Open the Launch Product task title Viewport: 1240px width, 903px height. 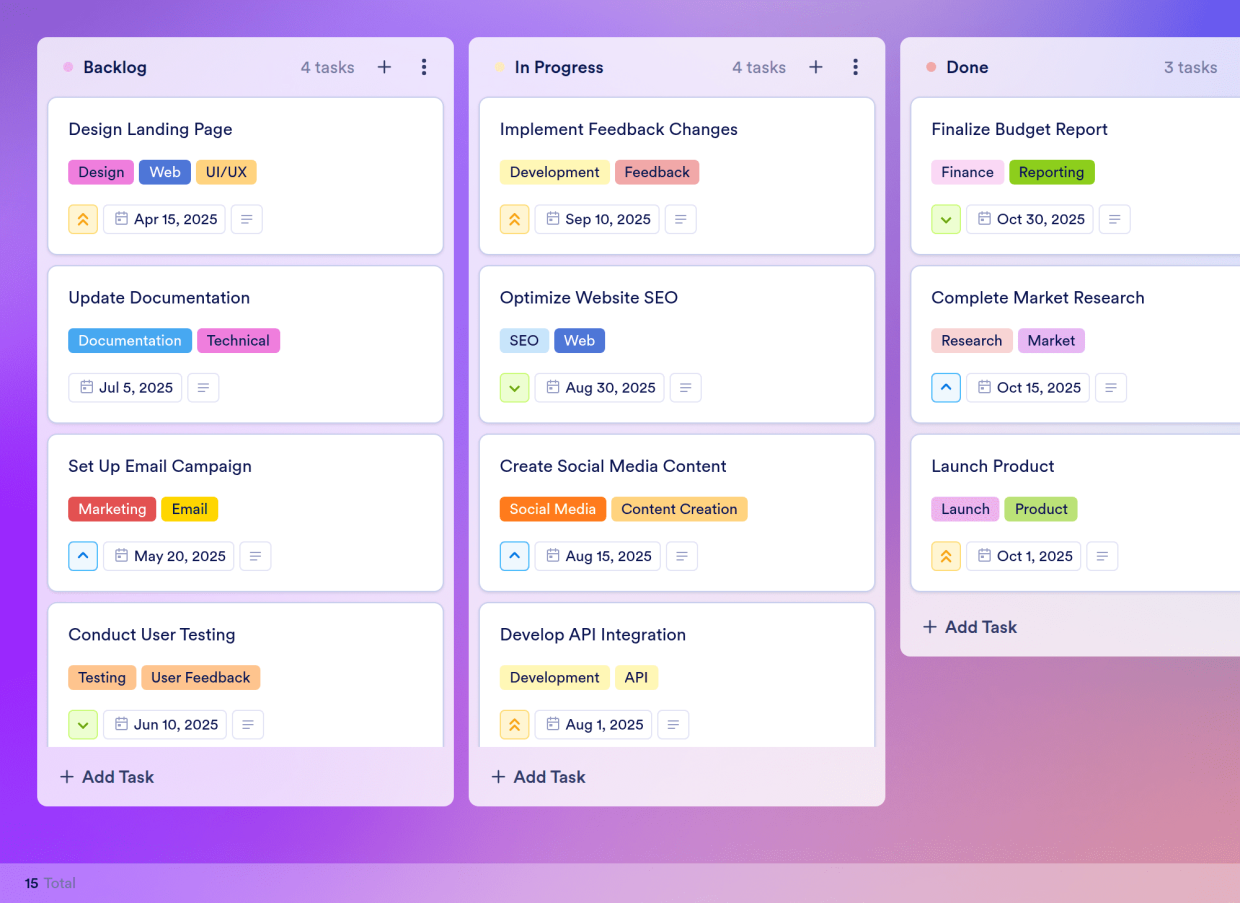(993, 466)
